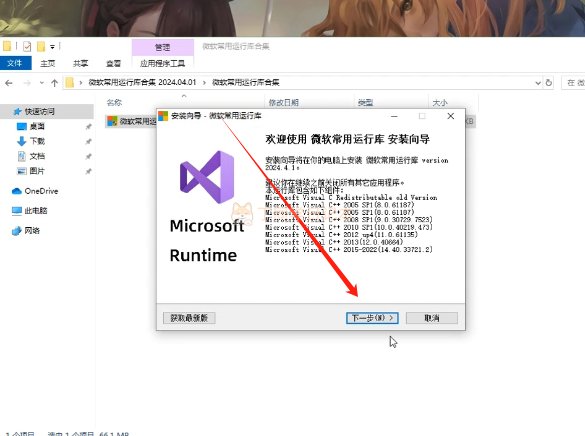Click Get latest version (获取最新版) button
The image size is (585, 436).
coord(189,318)
